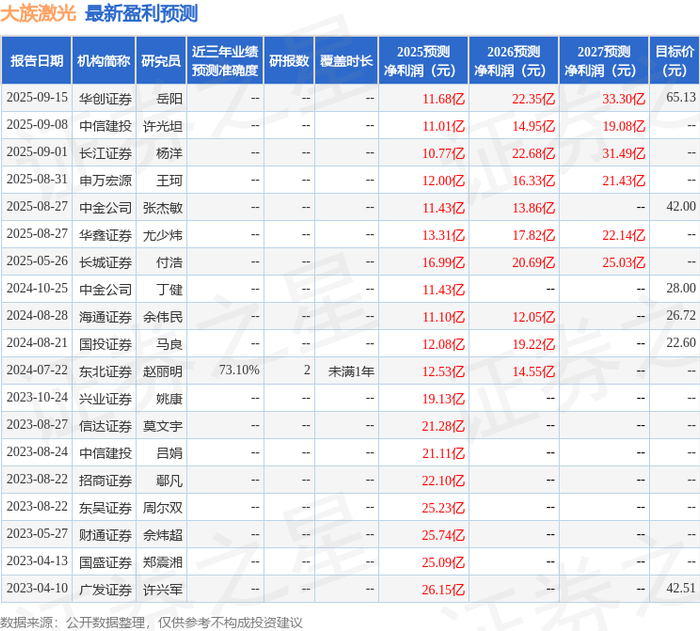
Task: Click 16.99亿 forecast value
Action: 443,262
